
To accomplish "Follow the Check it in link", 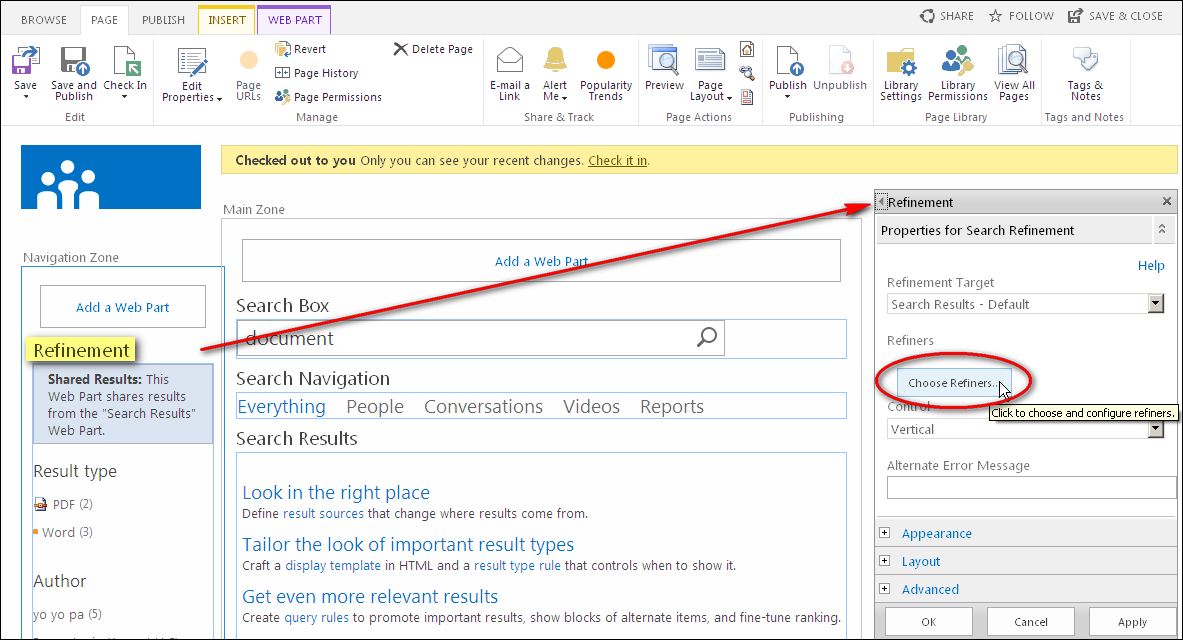I will click(616, 159).
